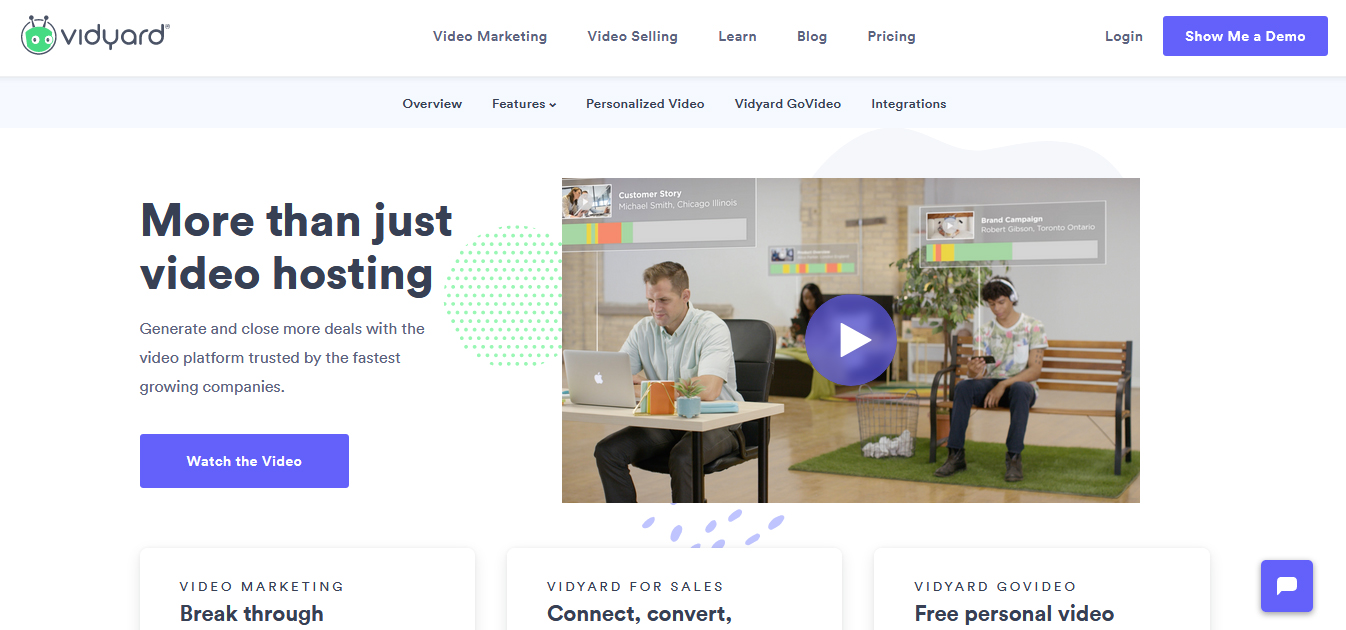
Task: Open the Video Selling menu
Action: [632, 36]
